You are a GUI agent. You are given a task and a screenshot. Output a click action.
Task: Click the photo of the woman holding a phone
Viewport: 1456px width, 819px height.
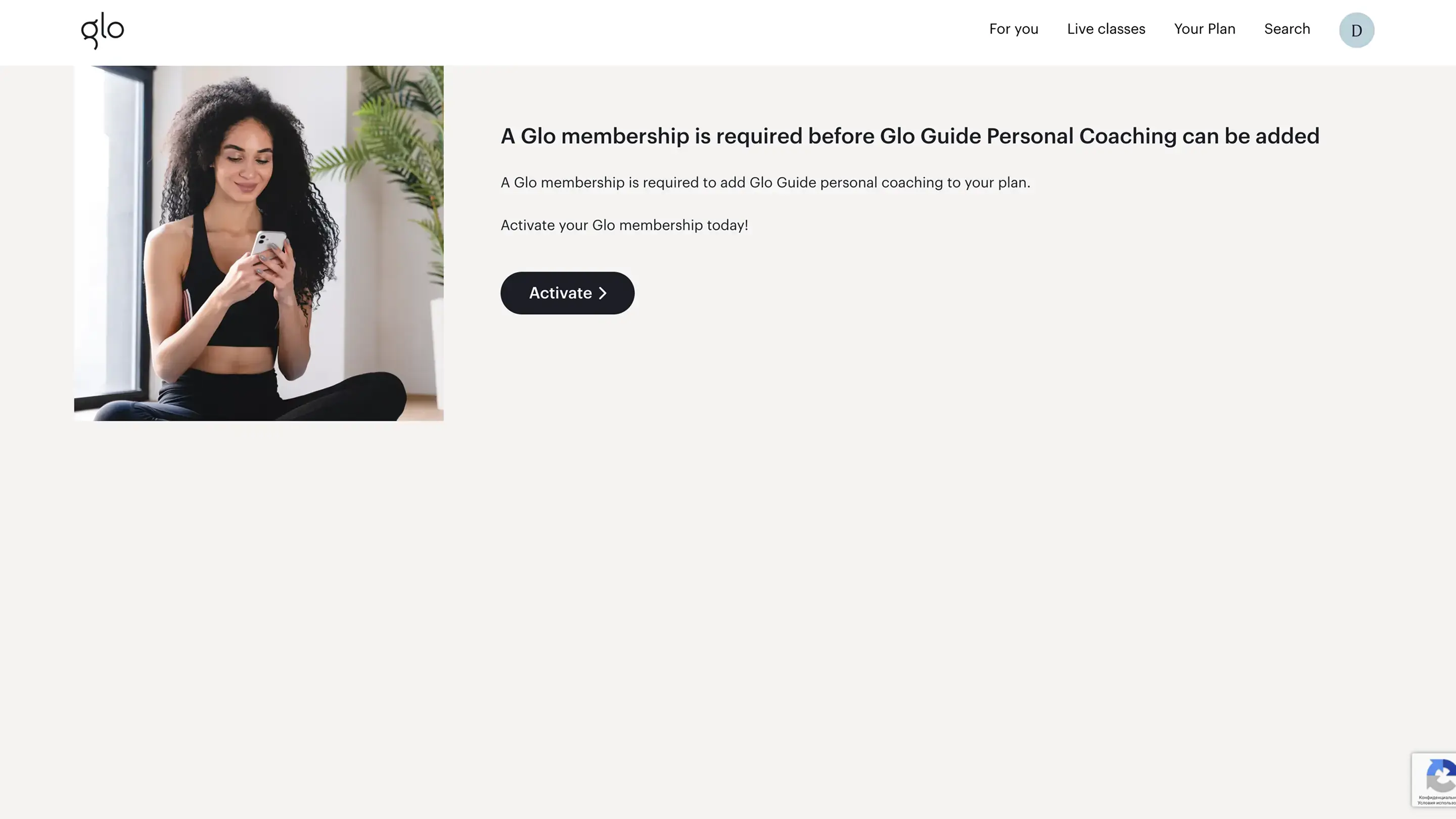pos(258,243)
